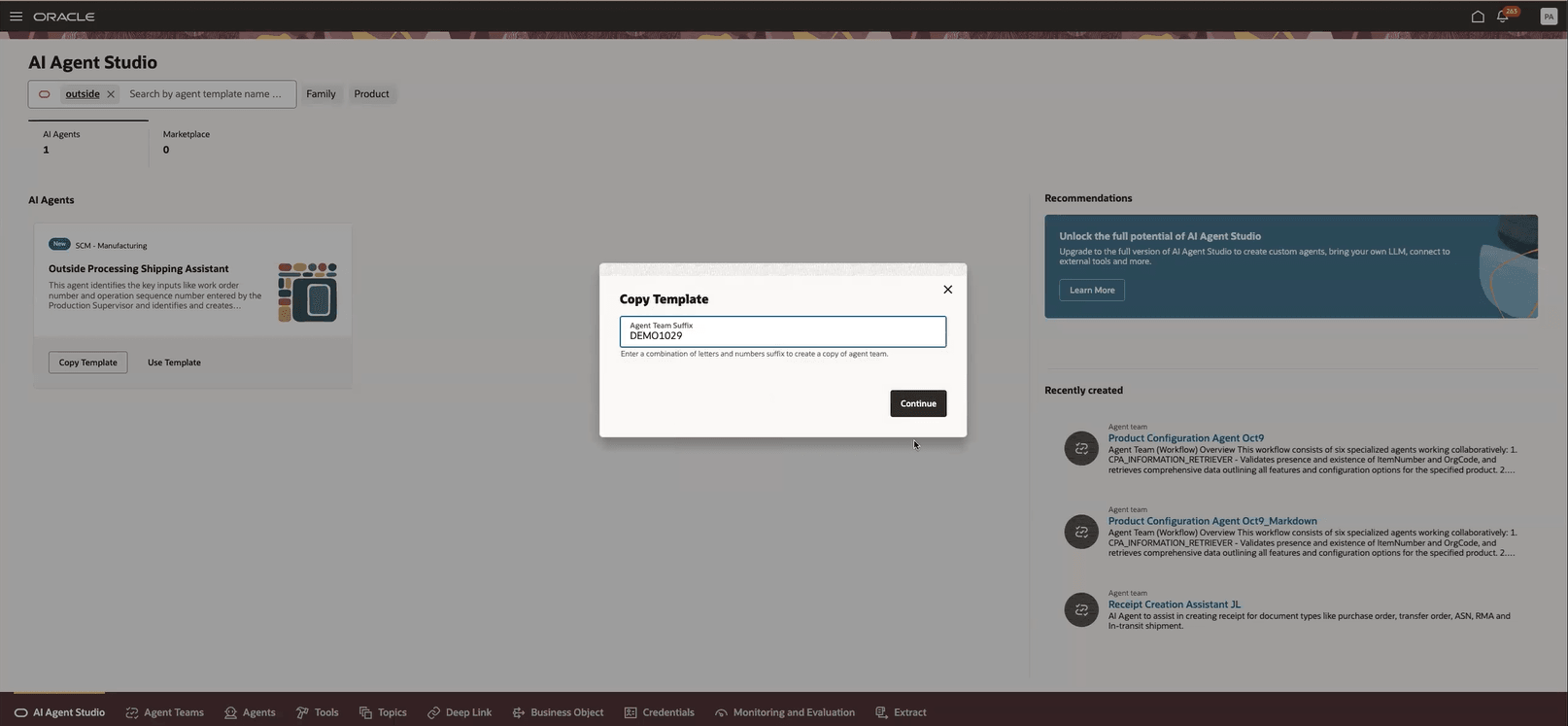Switch to Deep Link tab

(460, 712)
